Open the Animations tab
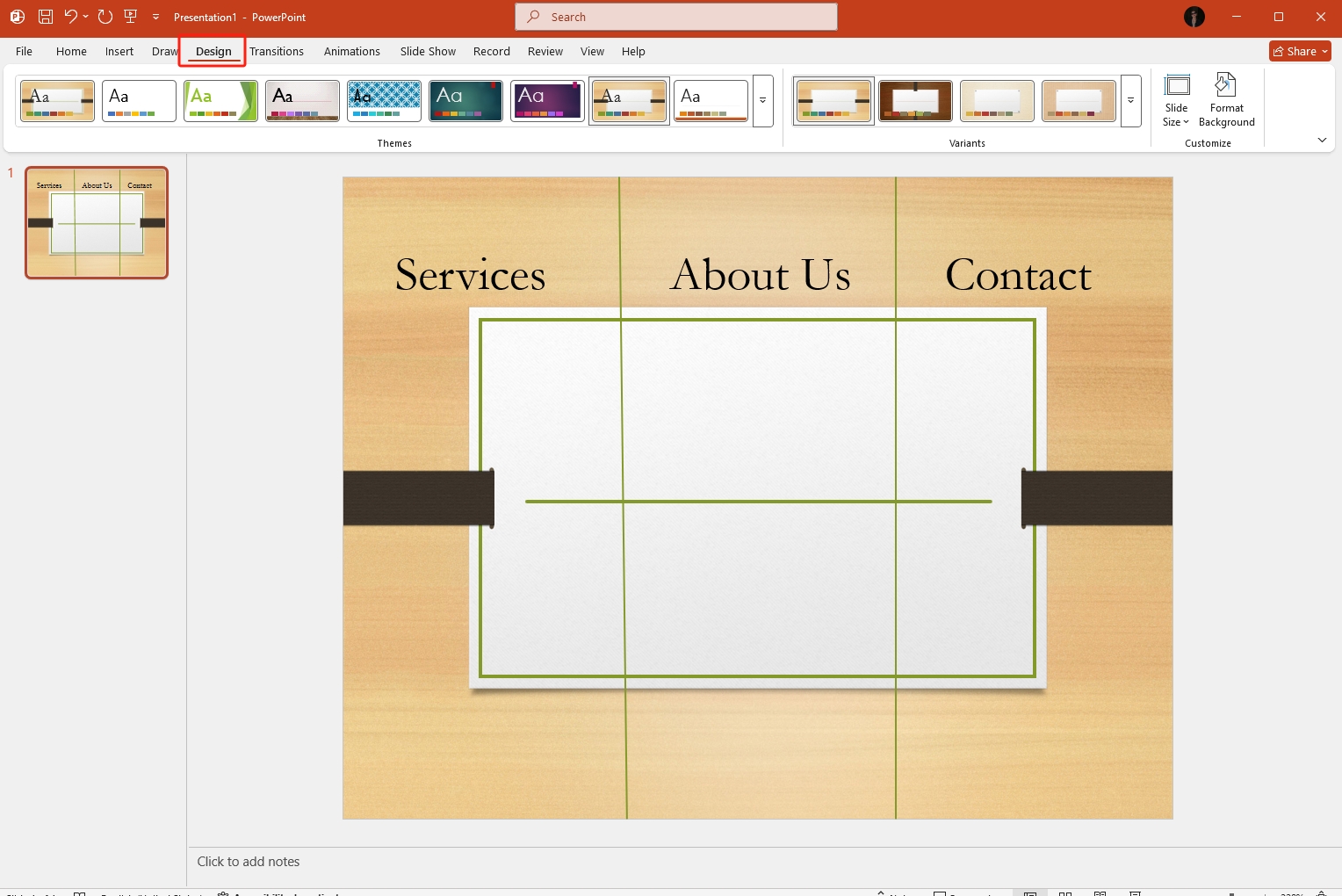The image size is (1342, 896). [x=352, y=51]
